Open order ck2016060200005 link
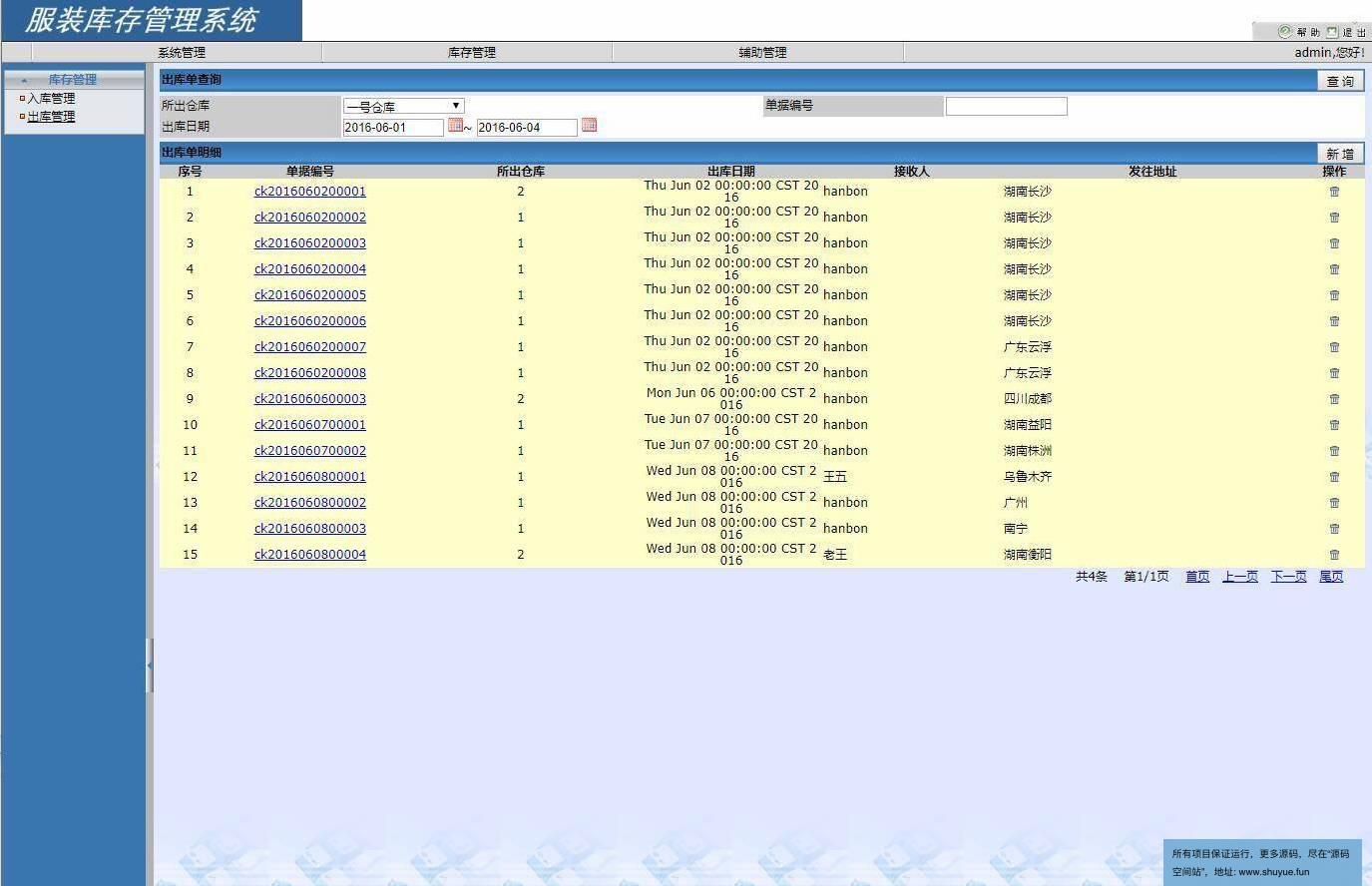 point(310,295)
